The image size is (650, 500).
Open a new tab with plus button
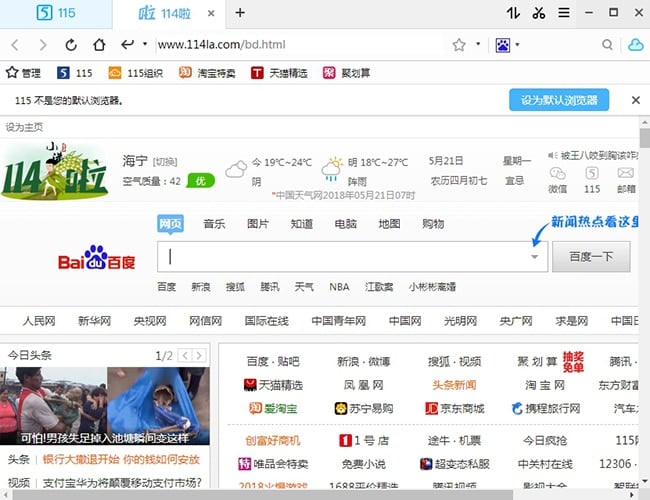point(240,13)
